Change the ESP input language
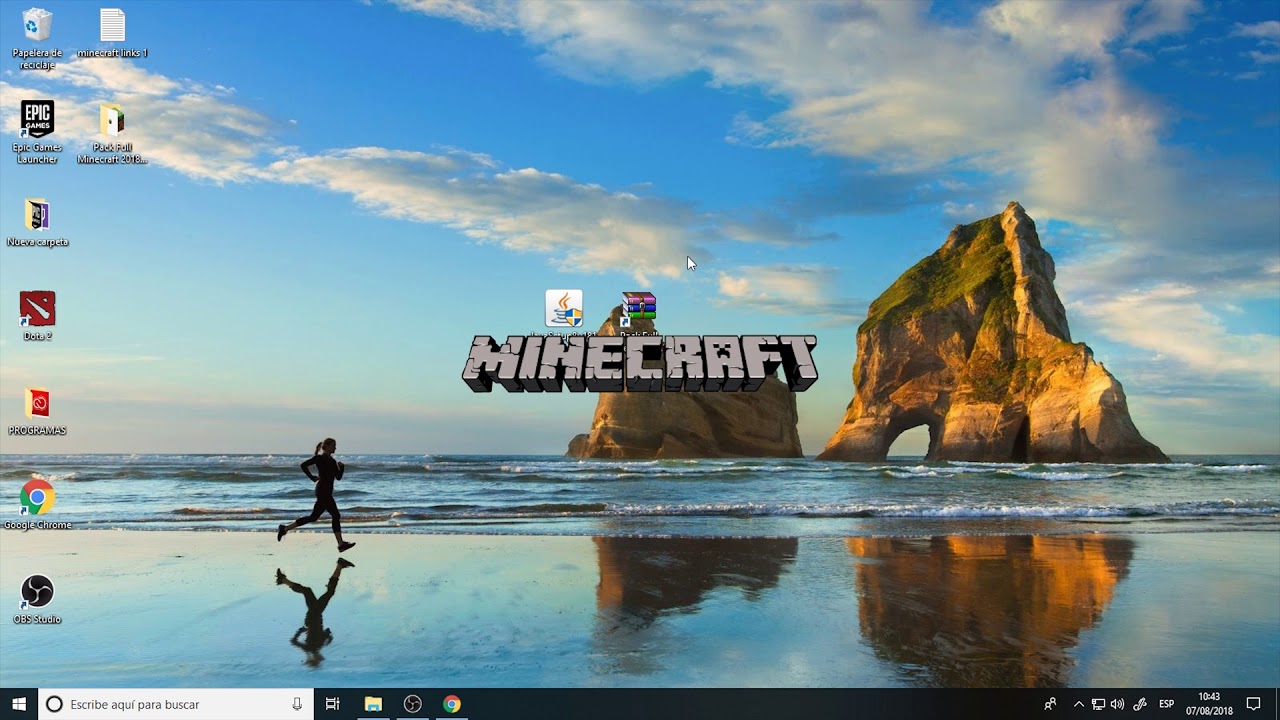Viewport: 1280px width, 720px height. click(1166, 704)
